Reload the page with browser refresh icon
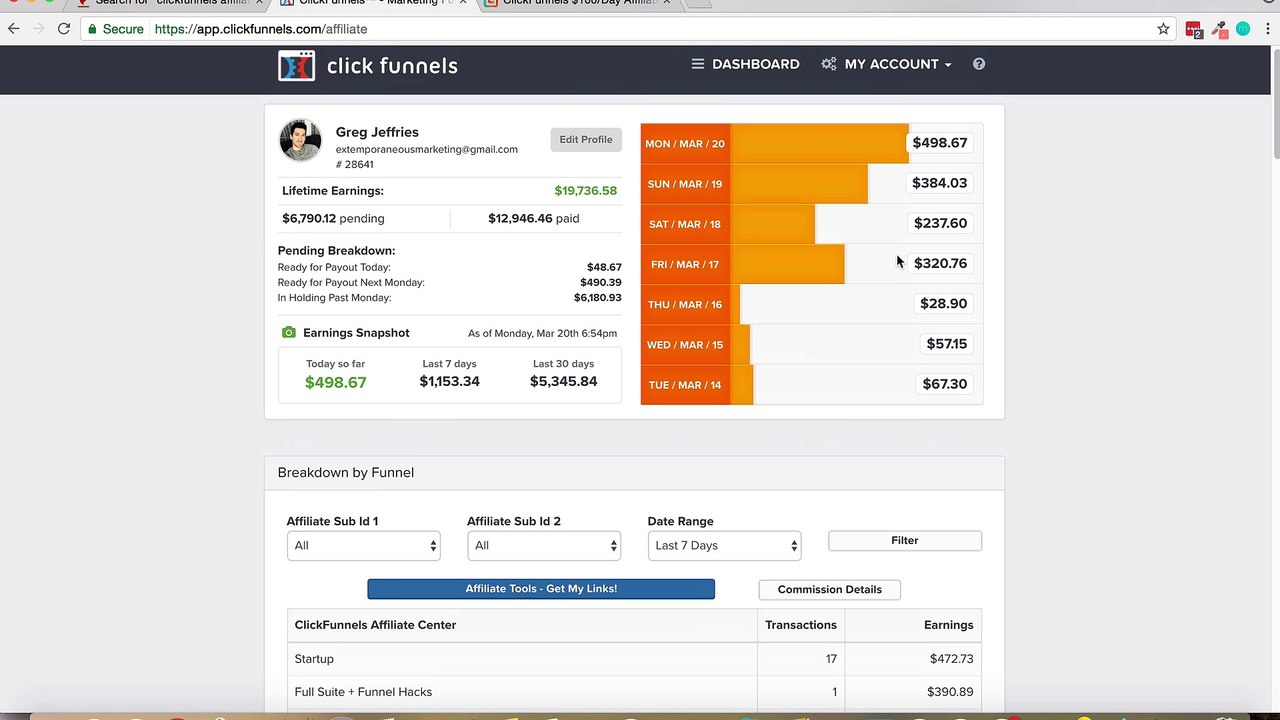Viewport: 1280px width, 720px height. click(x=64, y=29)
